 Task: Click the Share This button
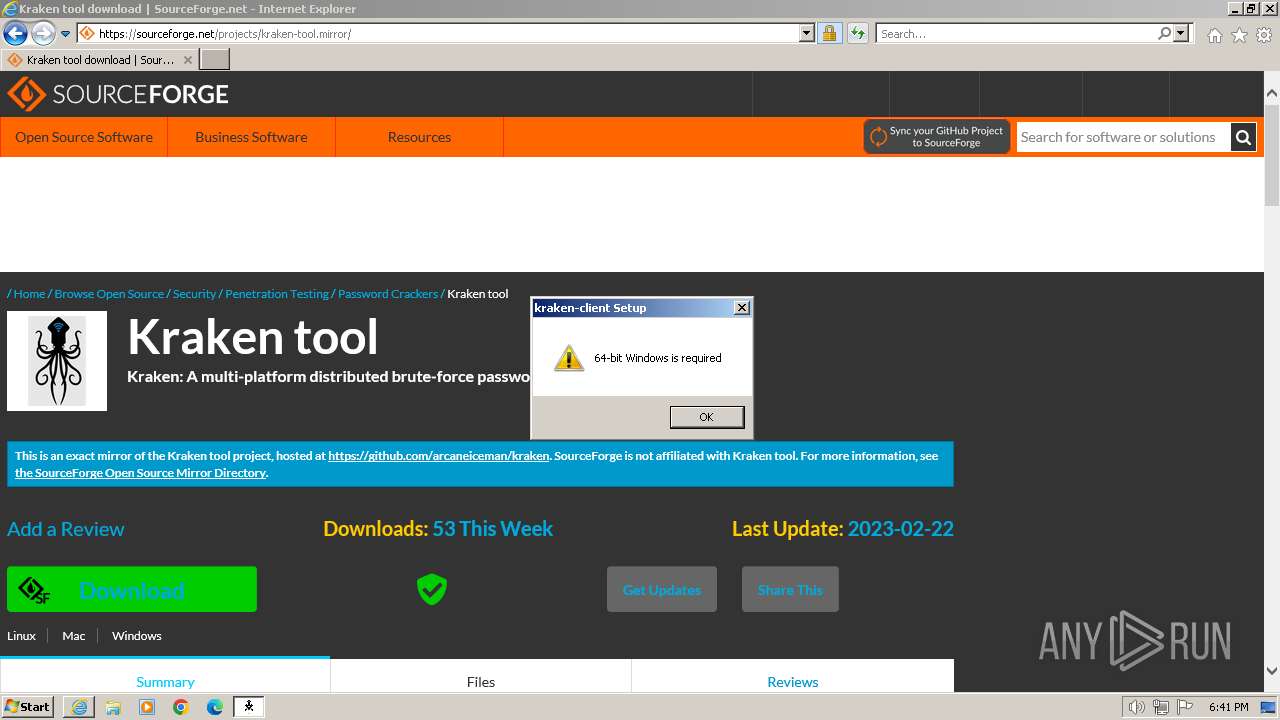point(790,590)
